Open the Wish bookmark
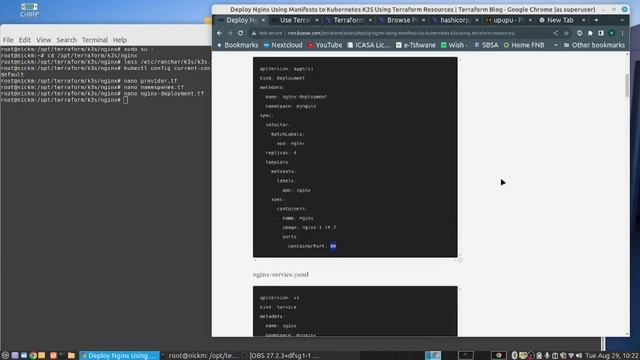640x360 pixels. point(453,45)
